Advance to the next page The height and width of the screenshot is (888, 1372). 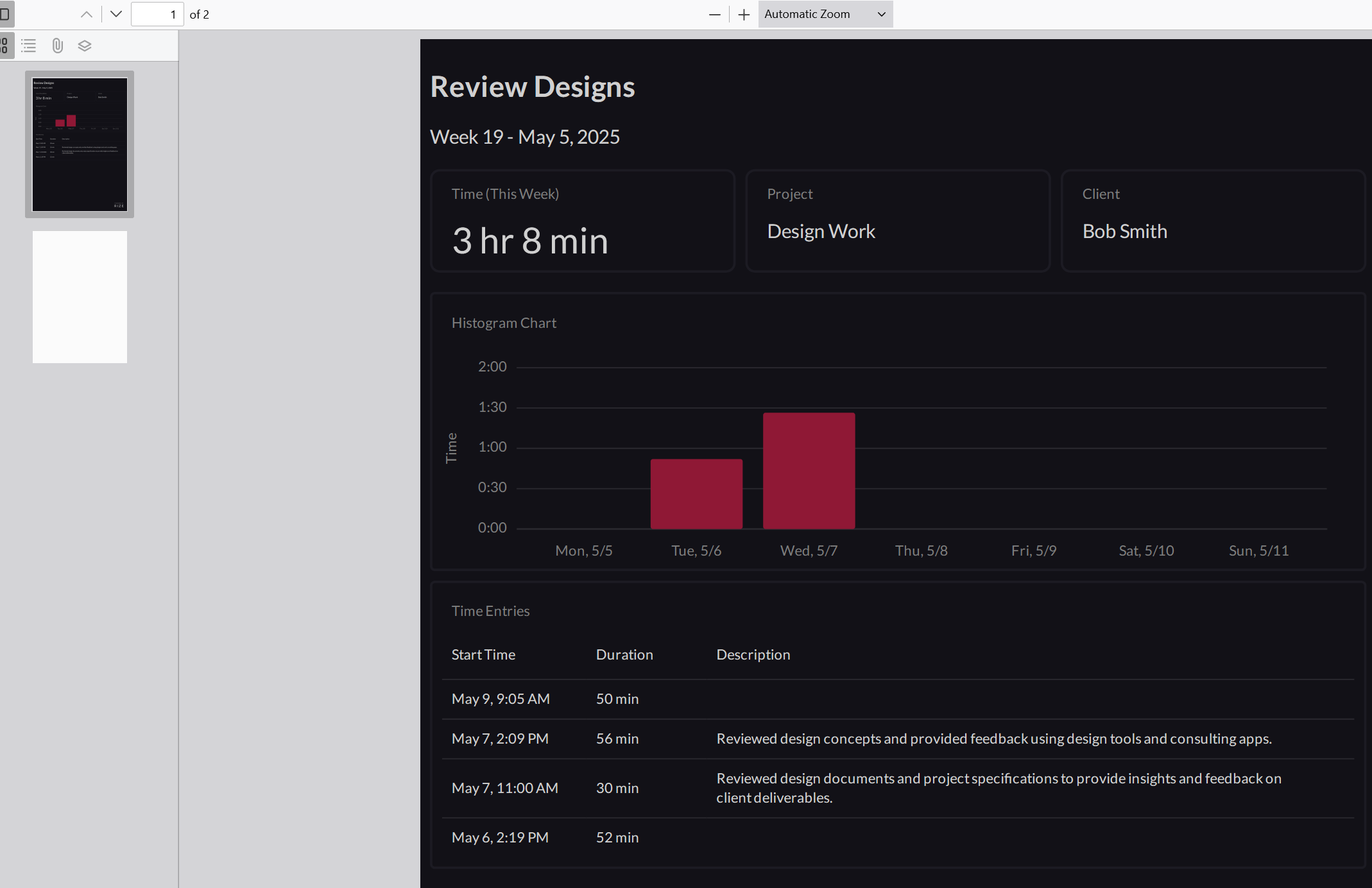[x=116, y=13]
